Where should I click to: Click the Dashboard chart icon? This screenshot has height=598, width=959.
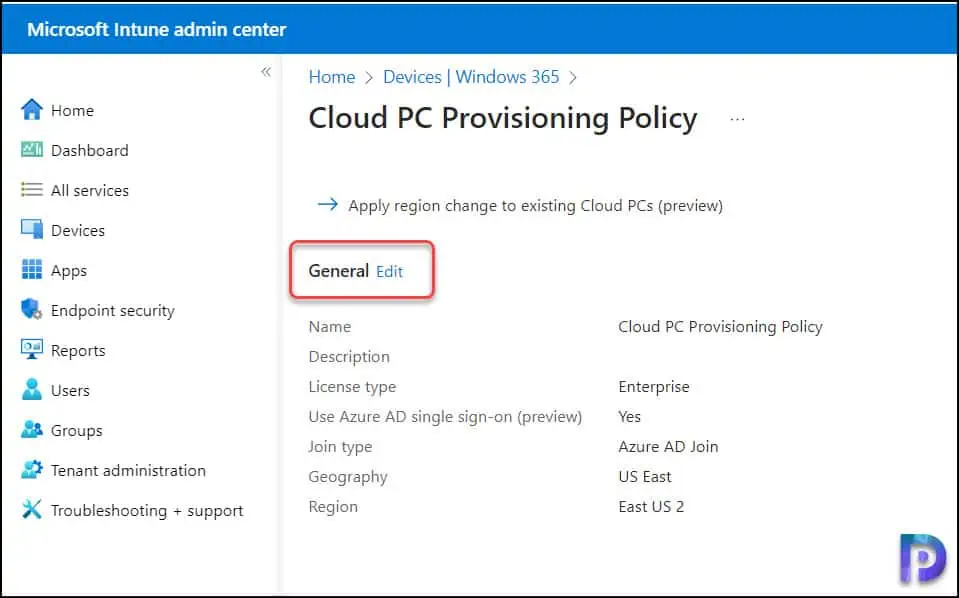pos(32,150)
